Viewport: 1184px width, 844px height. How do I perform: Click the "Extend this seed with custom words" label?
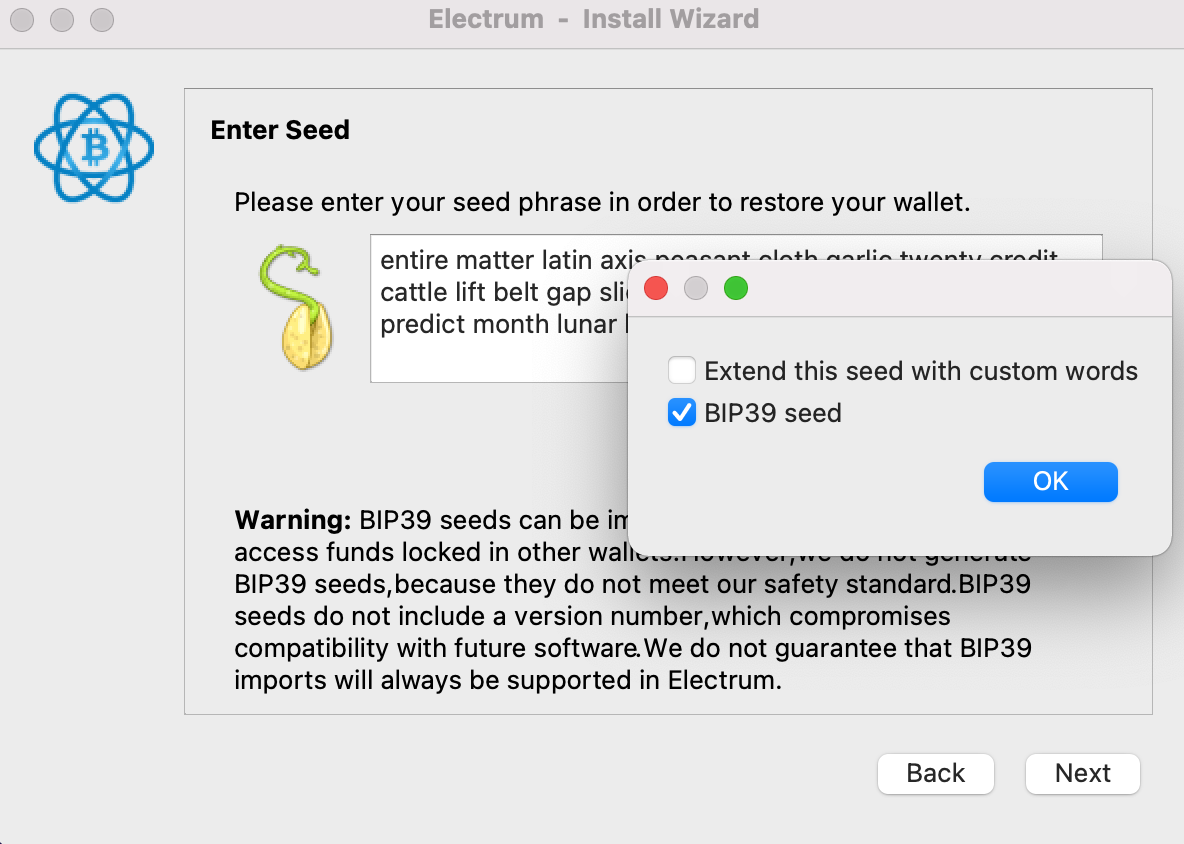[920, 371]
